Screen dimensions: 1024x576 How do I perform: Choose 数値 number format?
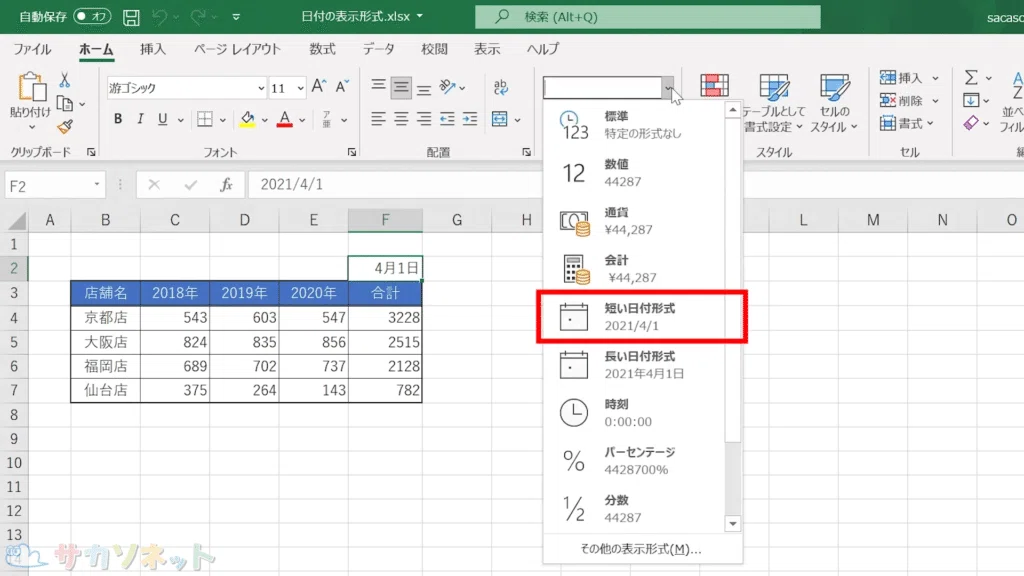(x=633, y=173)
